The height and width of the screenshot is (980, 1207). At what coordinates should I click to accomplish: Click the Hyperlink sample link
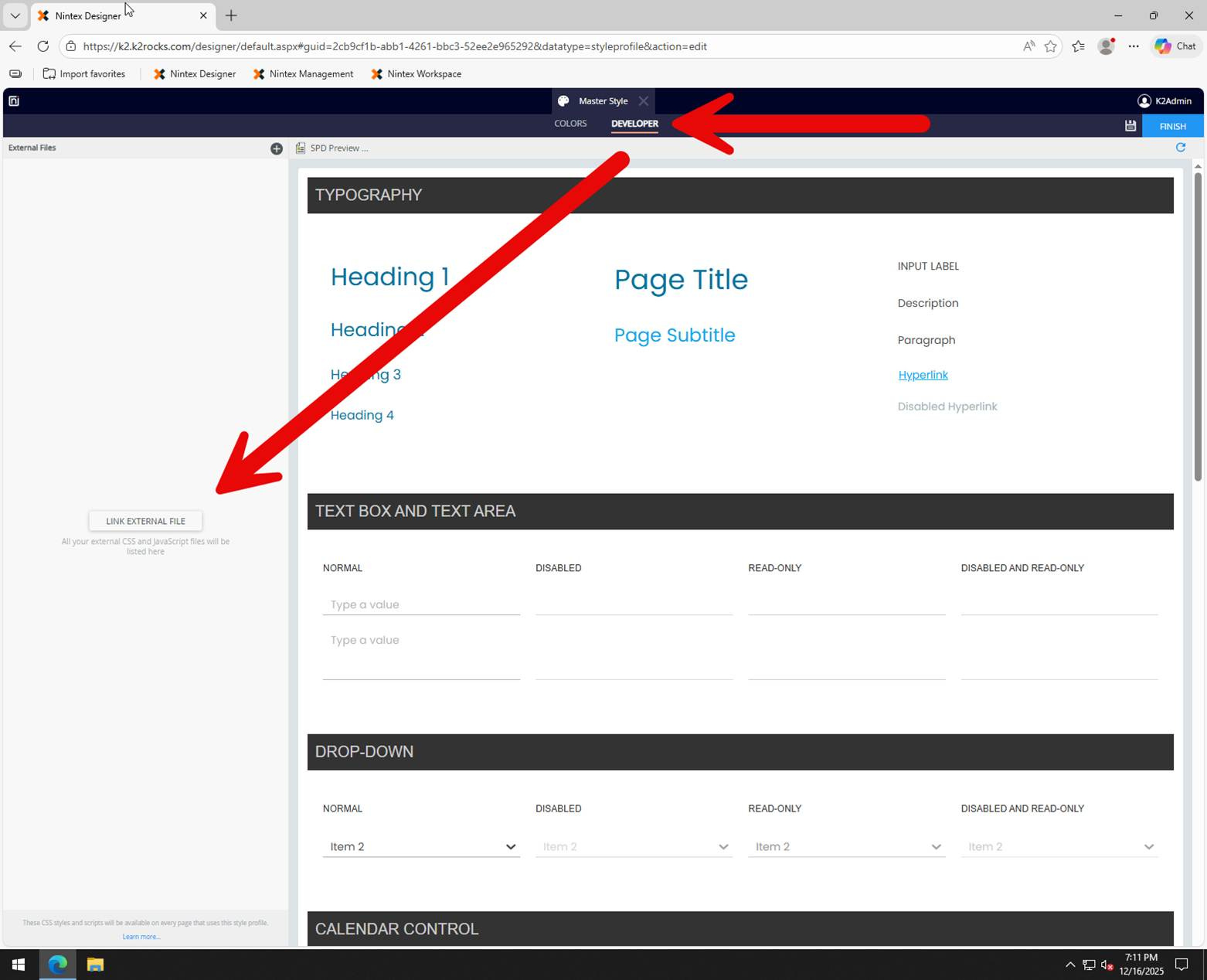(x=923, y=375)
